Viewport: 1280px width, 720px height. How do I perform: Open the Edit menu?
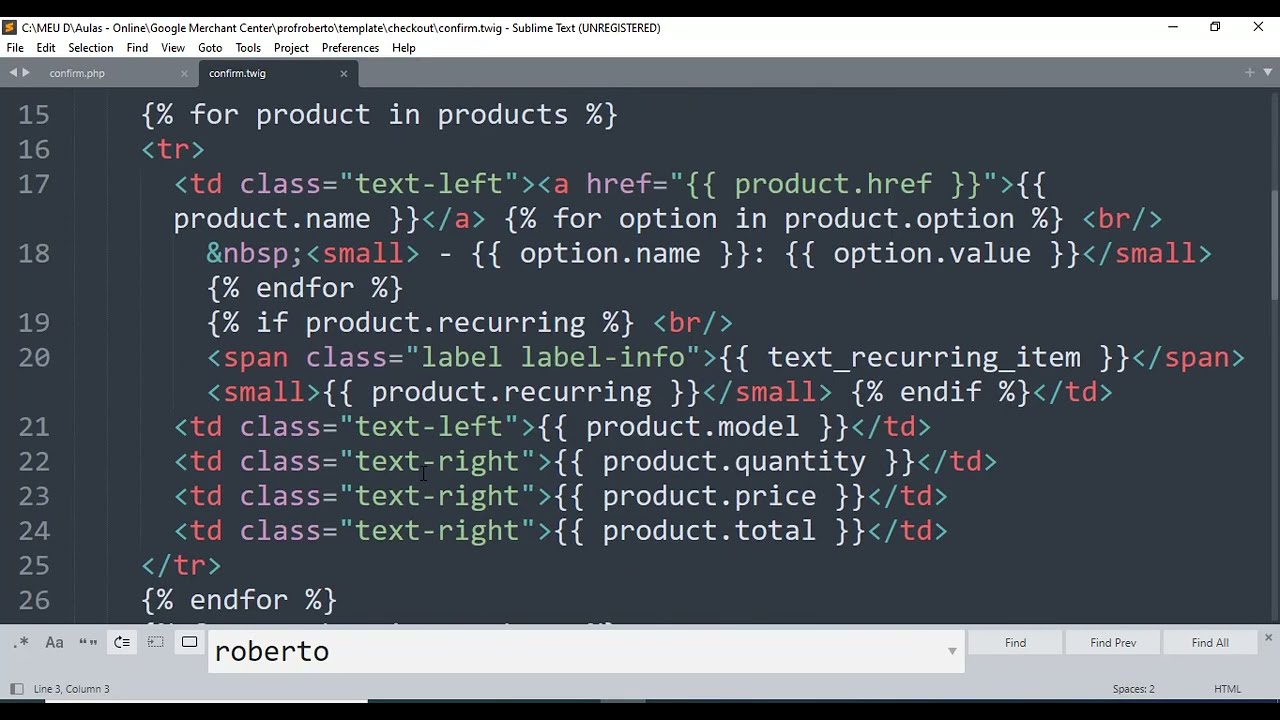tap(46, 48)
